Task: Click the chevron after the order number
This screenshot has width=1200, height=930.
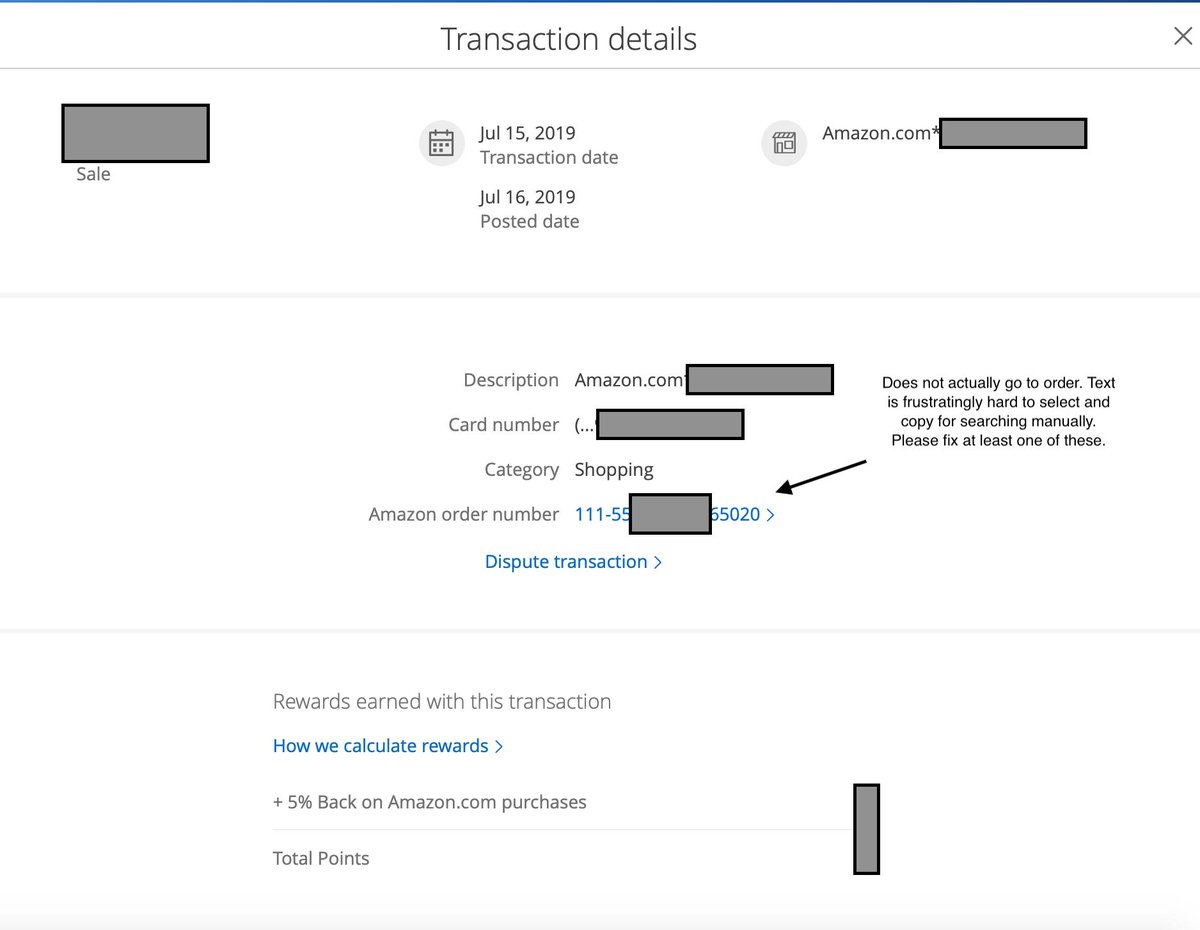Action: click(x=770, y=515)
